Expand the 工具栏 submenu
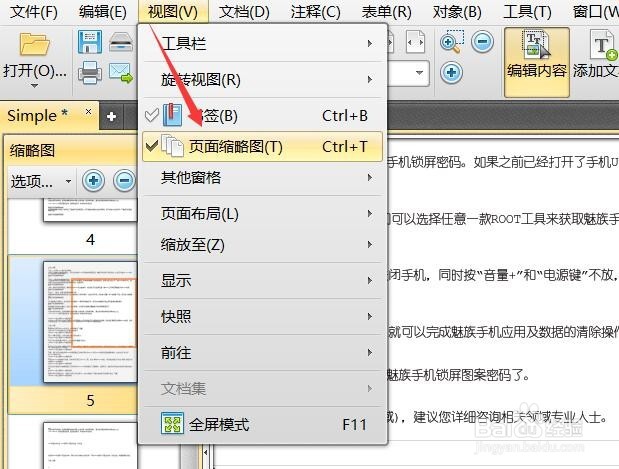The width and height of the screenshot is (619, 469). point(263,43)
